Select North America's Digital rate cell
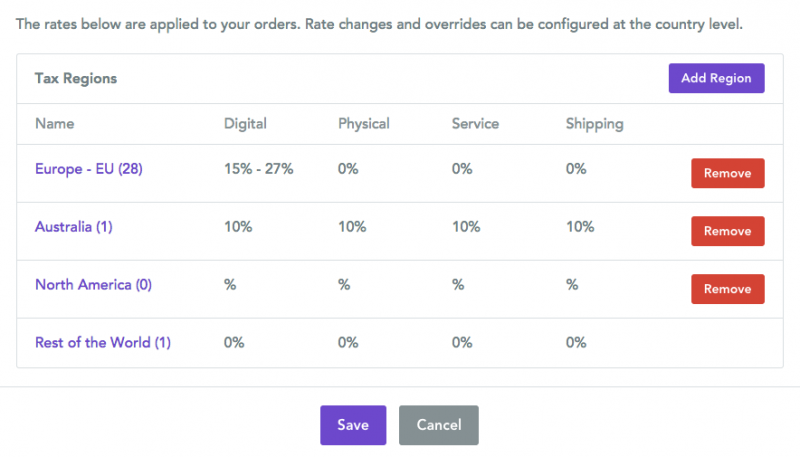This screenshot has width=800, height=457. [230, 285]
